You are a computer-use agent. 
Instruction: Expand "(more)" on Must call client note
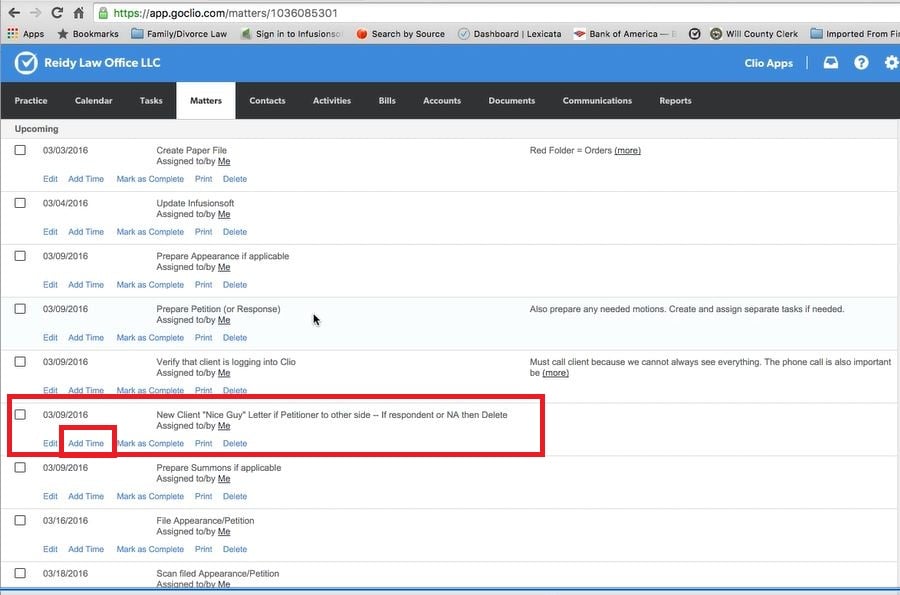point(555,373)
